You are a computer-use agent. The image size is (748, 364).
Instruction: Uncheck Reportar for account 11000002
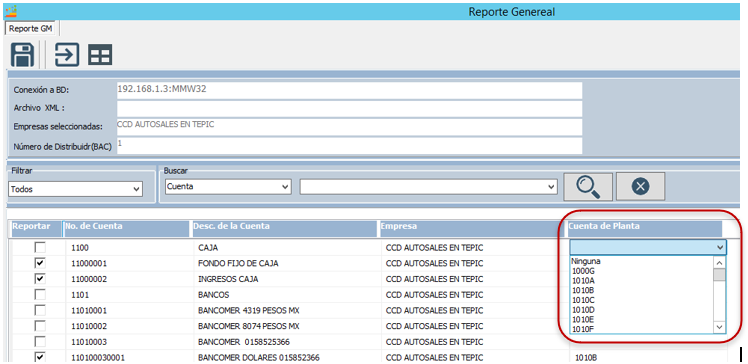[x=41, y=279]
